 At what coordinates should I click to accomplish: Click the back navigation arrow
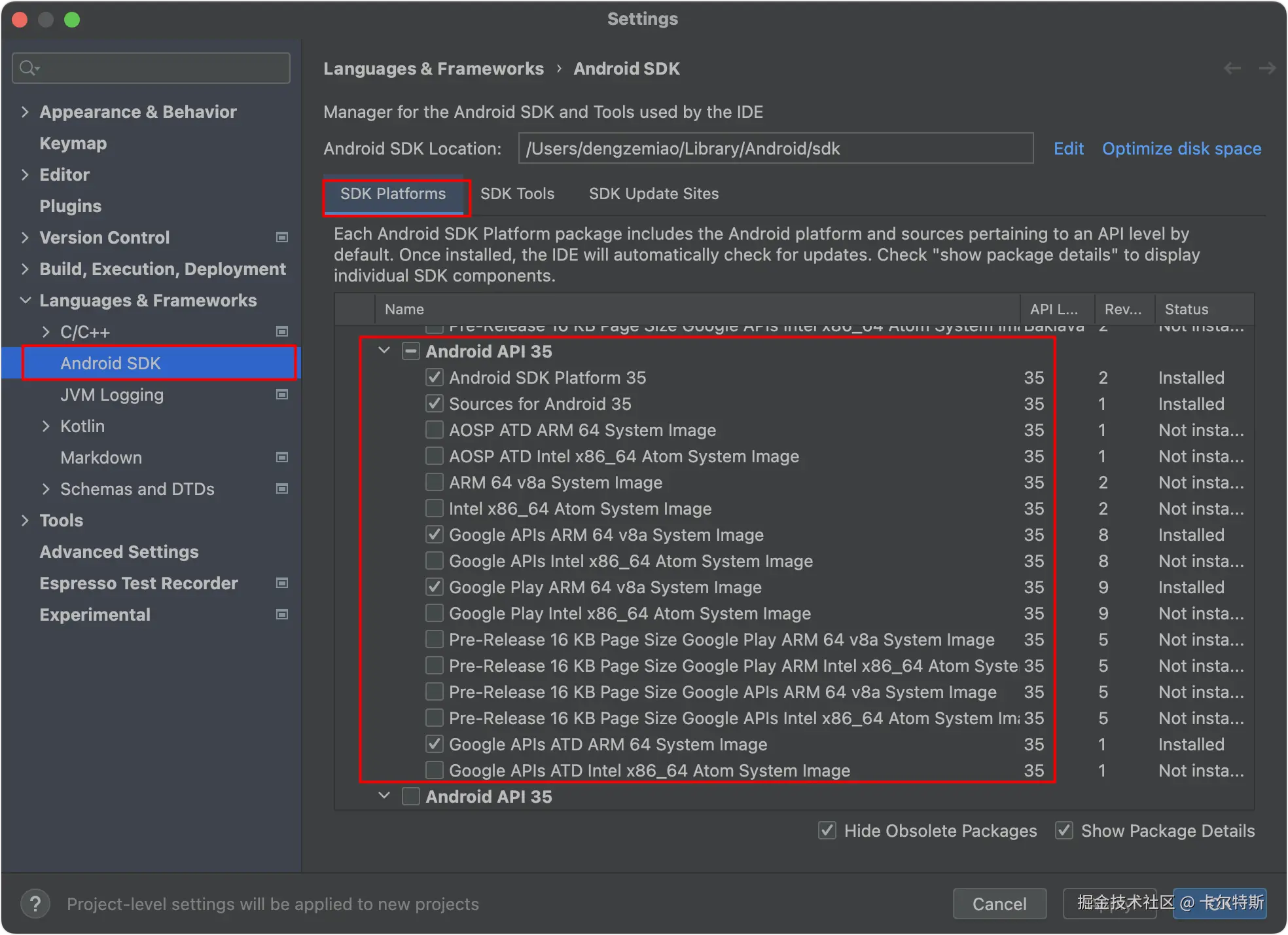(x=1232, y=69)
